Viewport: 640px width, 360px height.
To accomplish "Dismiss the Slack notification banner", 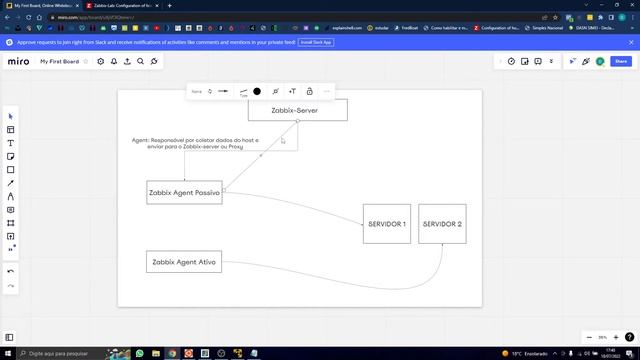I will click(631, 42).
